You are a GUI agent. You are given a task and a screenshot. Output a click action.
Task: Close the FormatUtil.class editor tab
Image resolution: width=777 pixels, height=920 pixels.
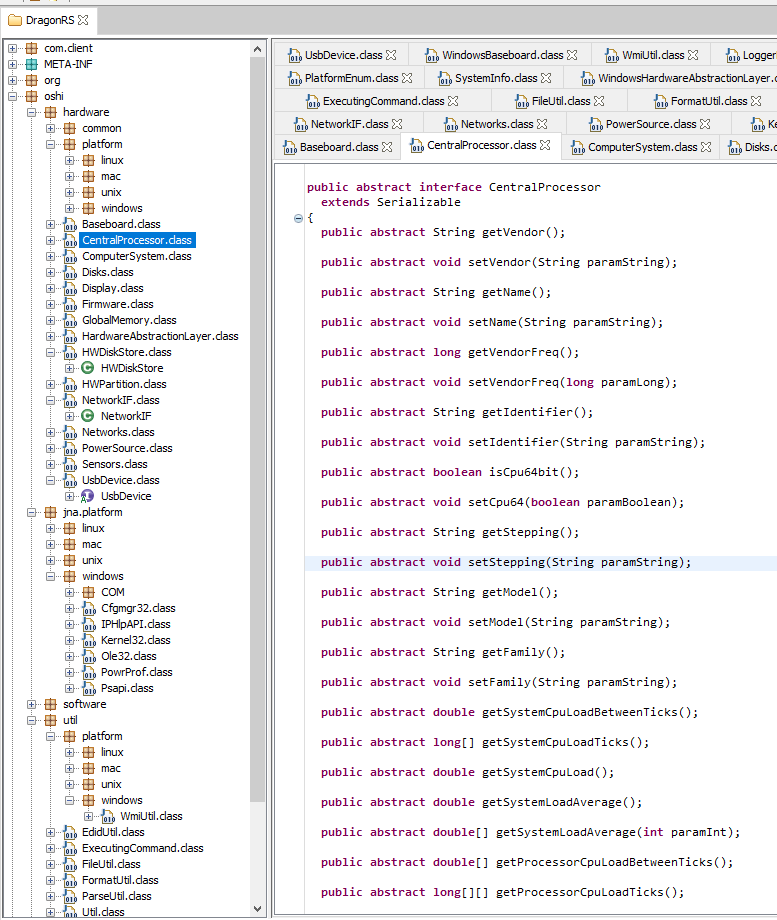click(x=756, y=101)
